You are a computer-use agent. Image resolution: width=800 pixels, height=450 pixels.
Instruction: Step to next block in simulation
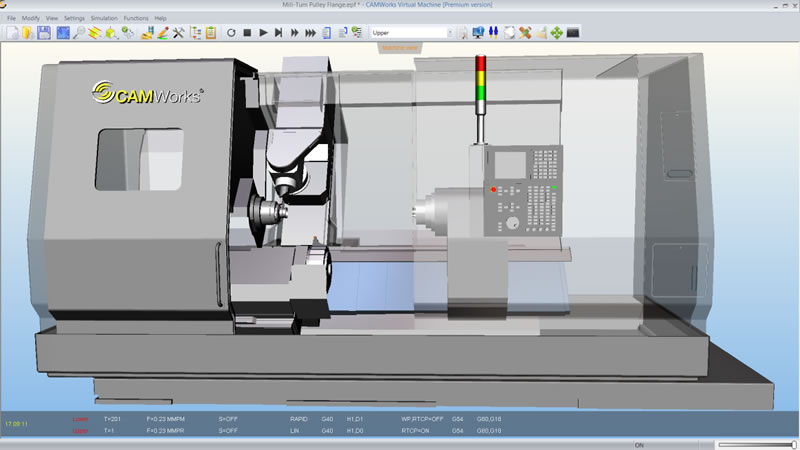279,33
